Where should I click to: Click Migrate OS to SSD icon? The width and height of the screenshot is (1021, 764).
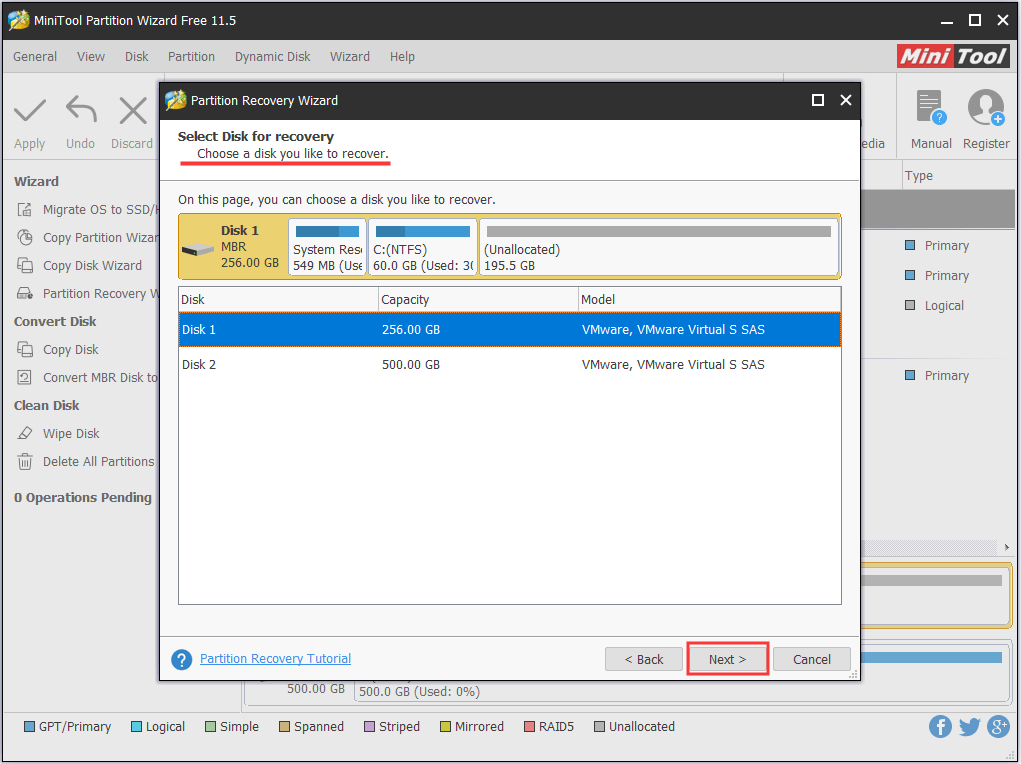(x=25, y=210)
